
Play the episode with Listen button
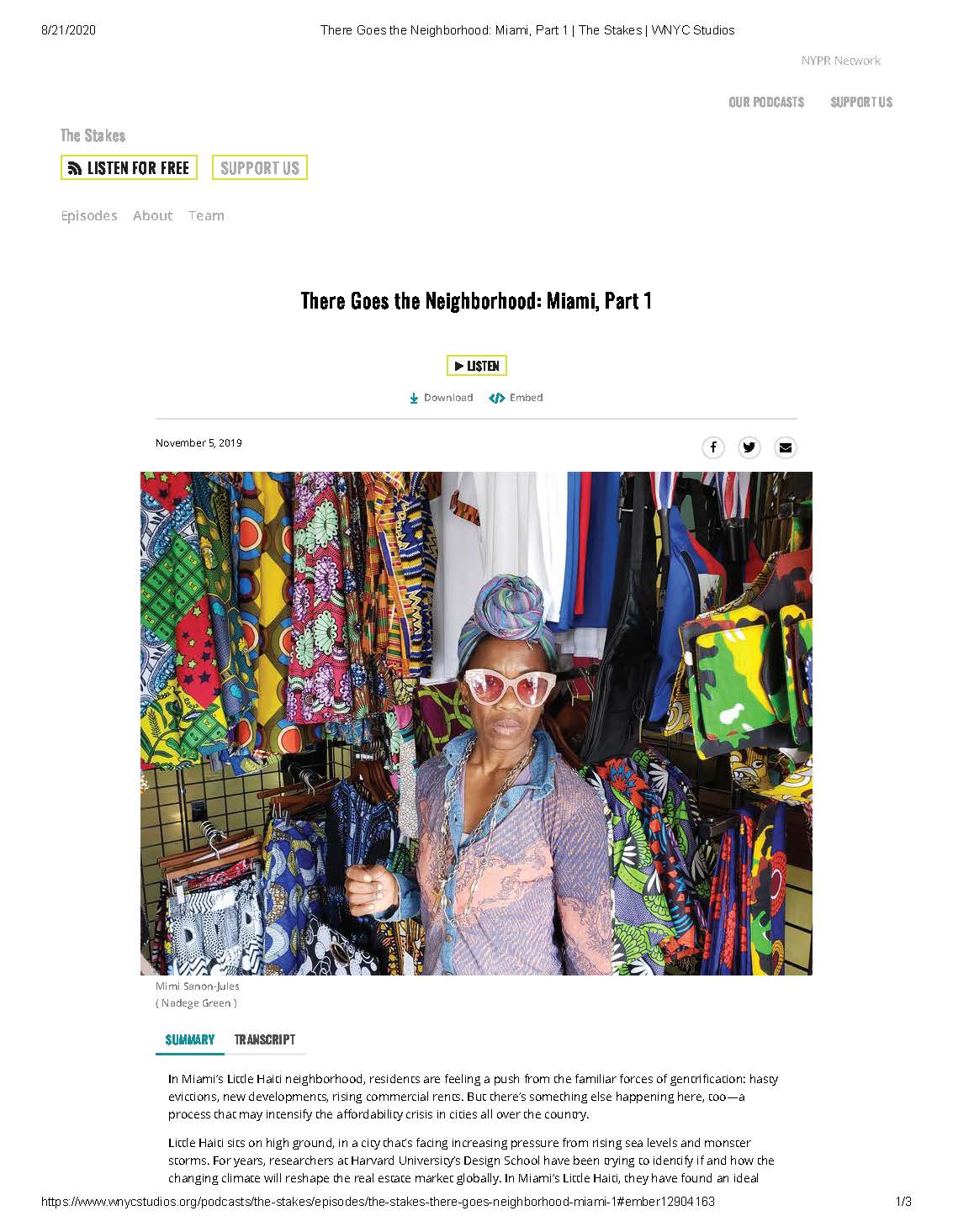(477, 366)
